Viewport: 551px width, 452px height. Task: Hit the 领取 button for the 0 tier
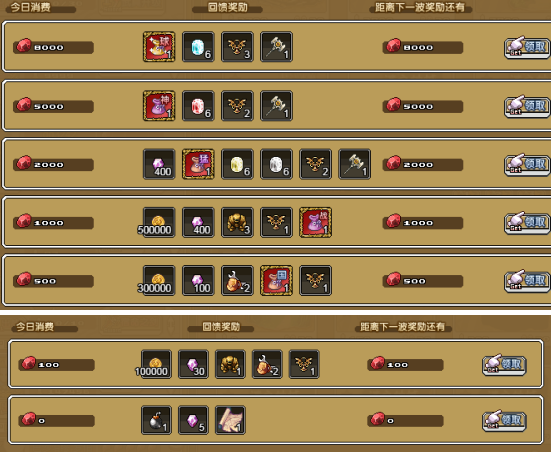504,420
